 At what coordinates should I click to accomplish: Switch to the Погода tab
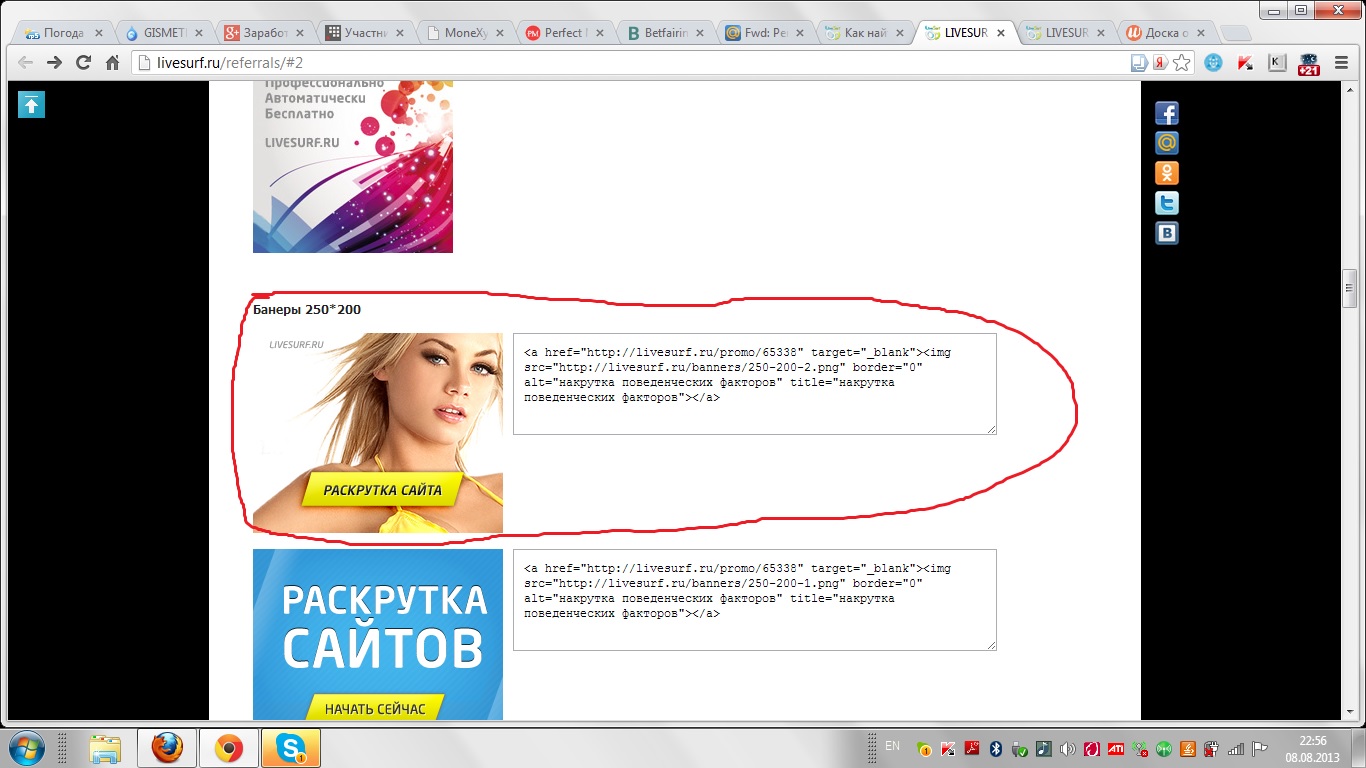[65, 33]
